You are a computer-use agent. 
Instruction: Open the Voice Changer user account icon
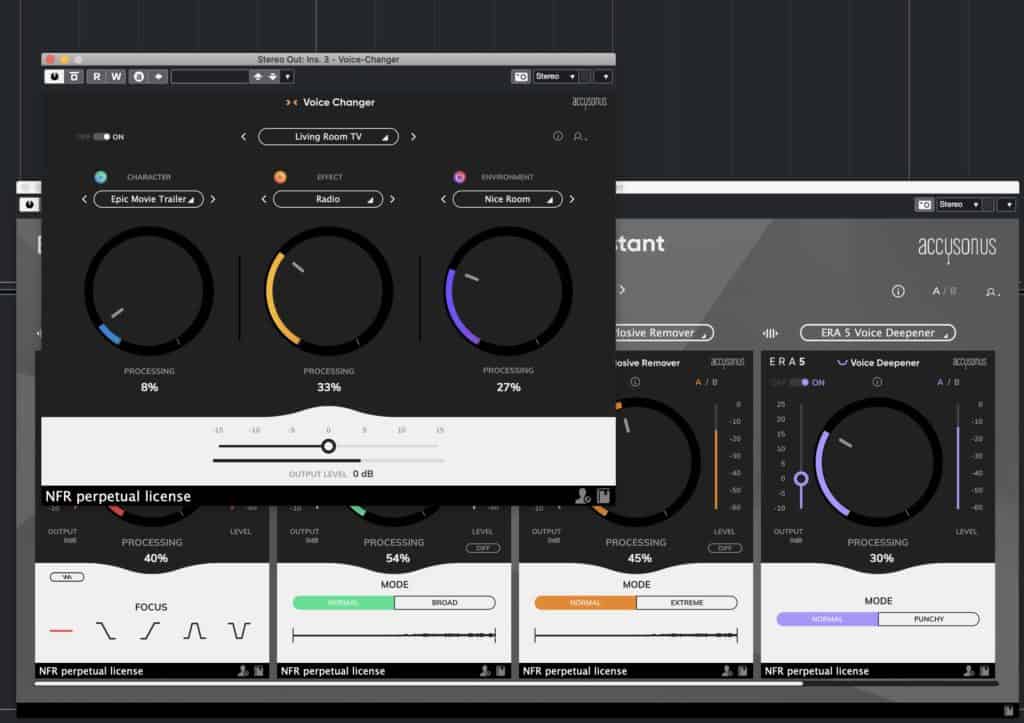pyautogui.click(x=579, y=136)
